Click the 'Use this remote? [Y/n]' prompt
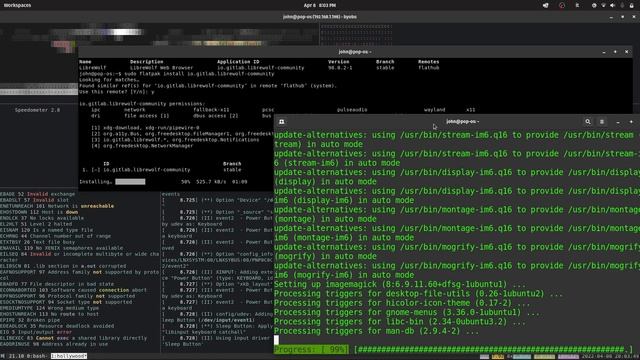 click(117, 92)
